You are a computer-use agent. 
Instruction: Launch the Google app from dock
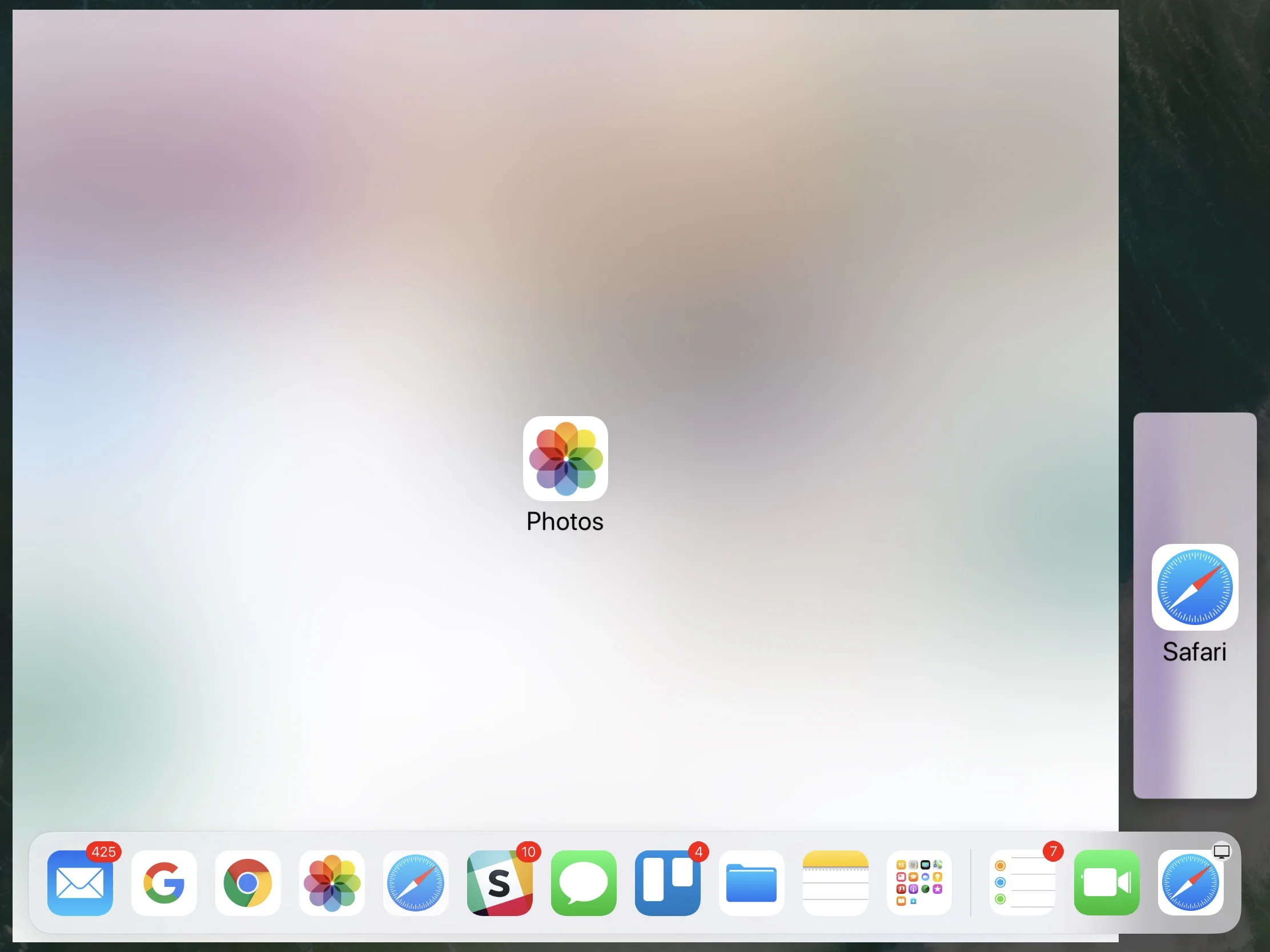[x=164, y=882]
